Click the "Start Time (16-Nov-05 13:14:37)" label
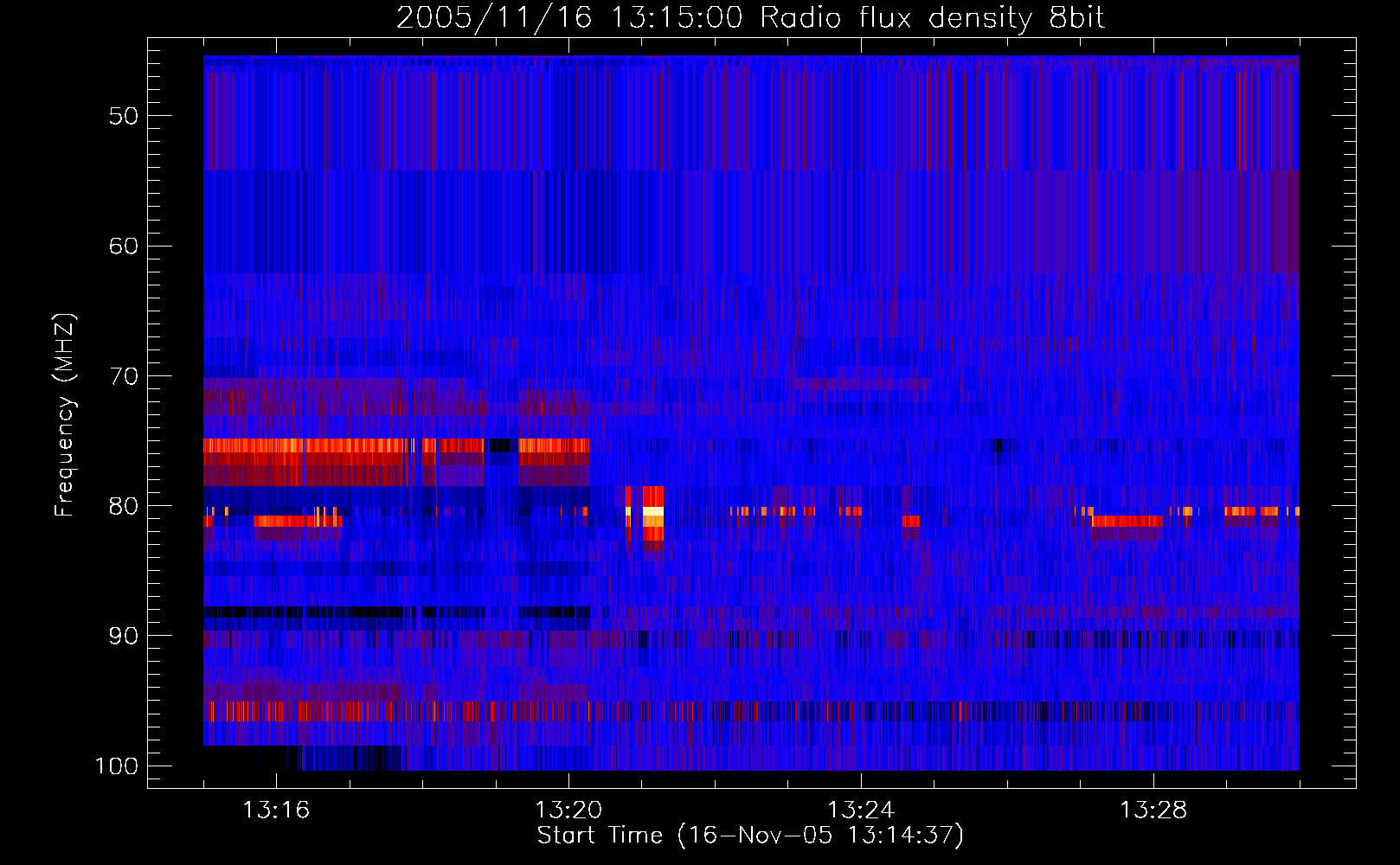 [750, 836]
